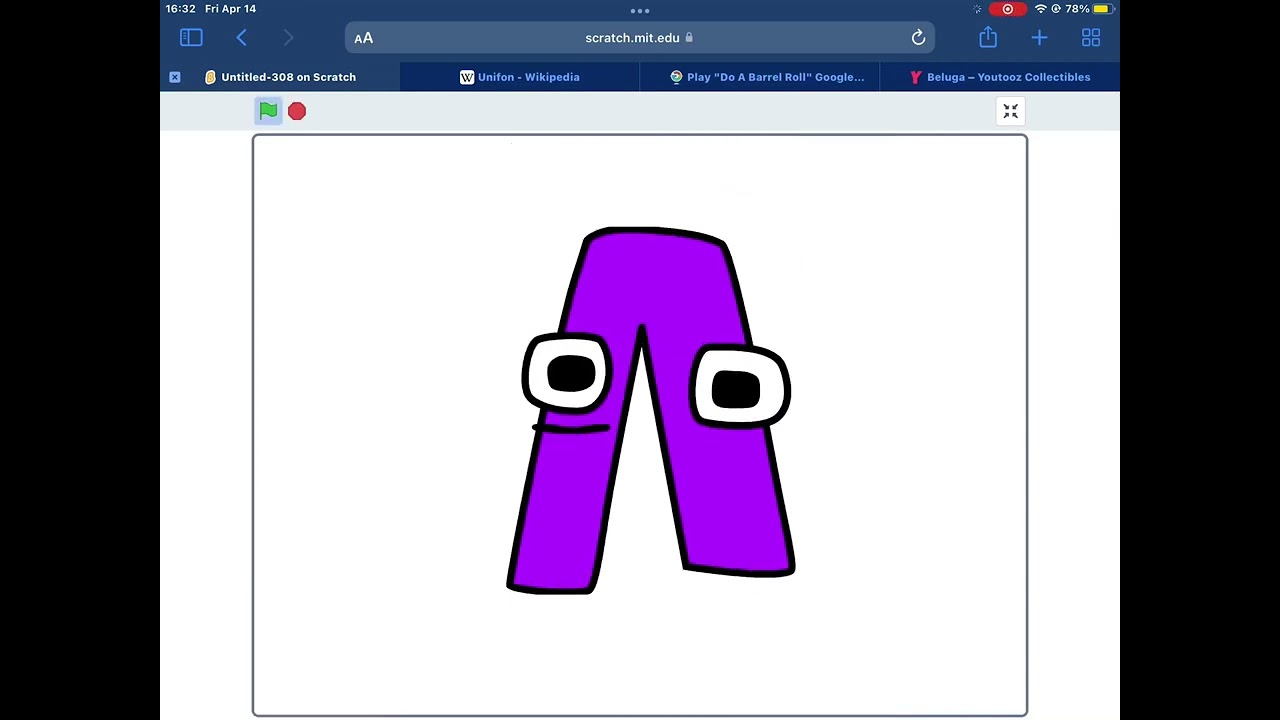Switch to Unifon – Wikipedia tab
This screenshot has height=720, width=1280.
tap(520, 77)
